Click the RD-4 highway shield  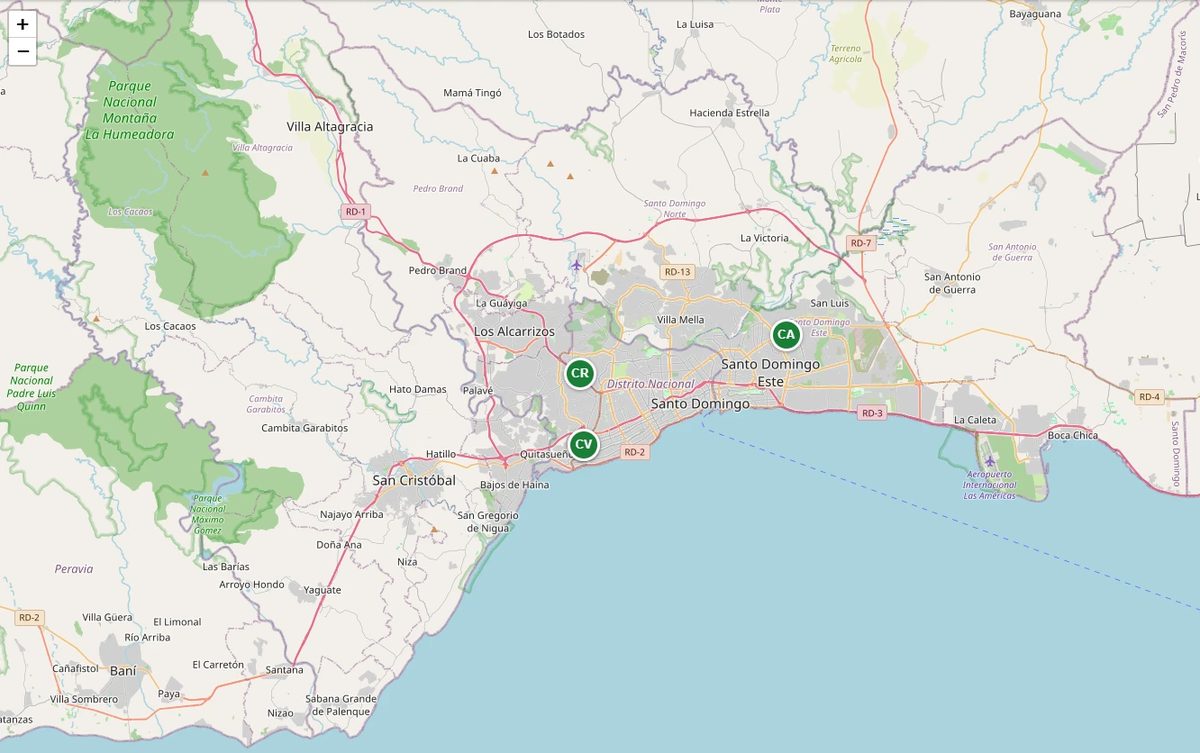coord(1149,397)
